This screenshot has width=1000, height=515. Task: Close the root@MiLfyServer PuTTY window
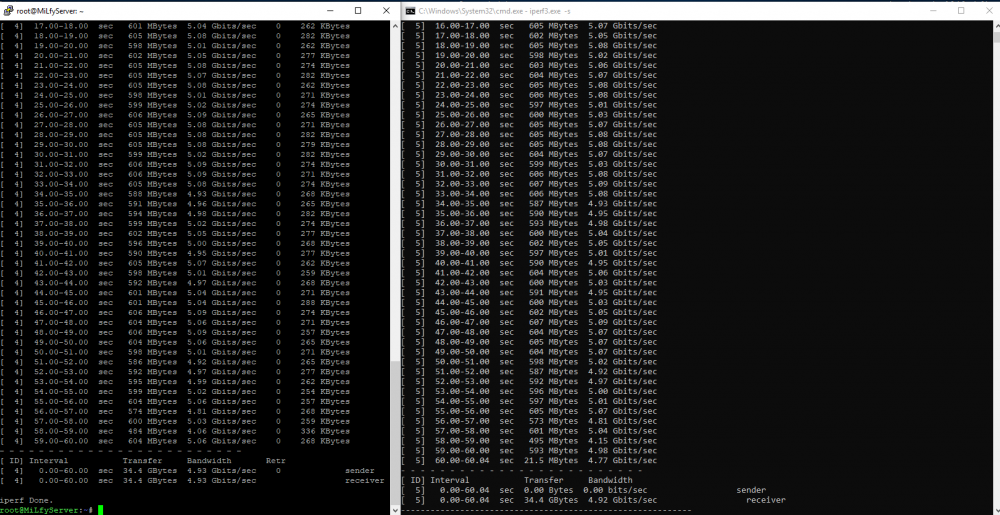tap(386, 10)
